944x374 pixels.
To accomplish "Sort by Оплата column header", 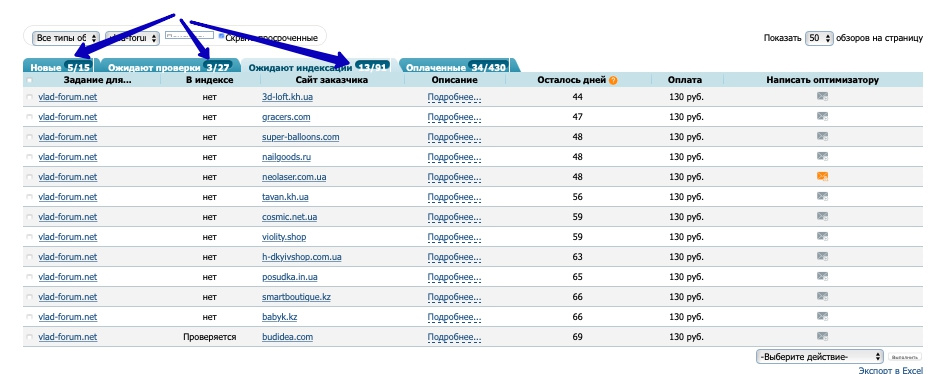I will (685, 80).
